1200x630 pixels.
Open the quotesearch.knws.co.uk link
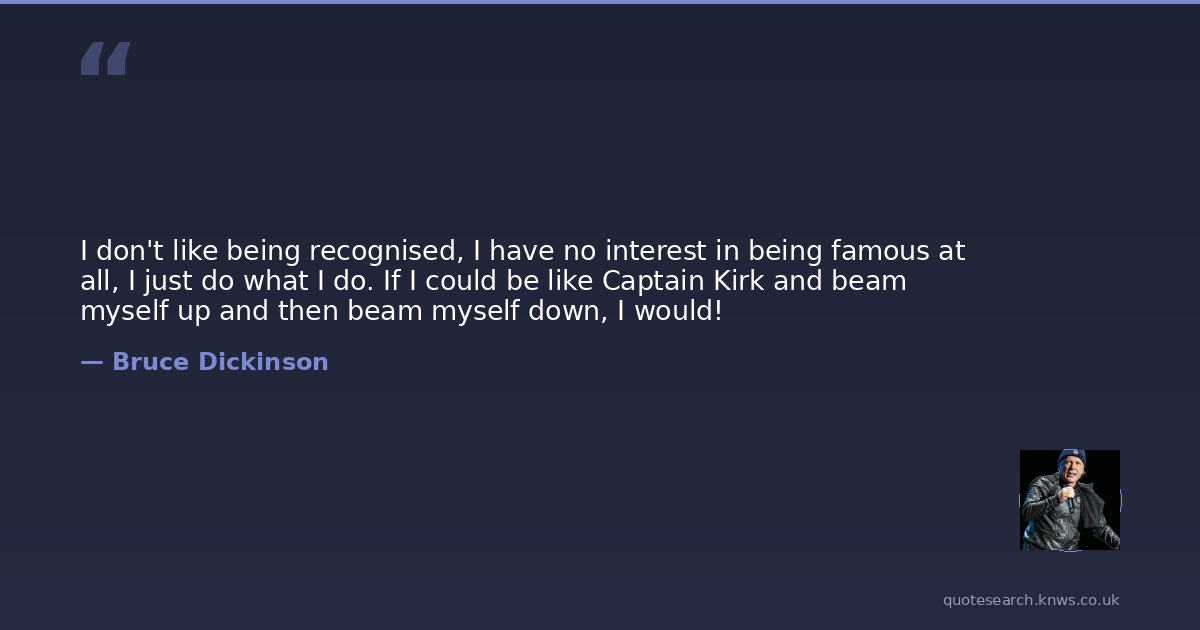[1031, 600]
